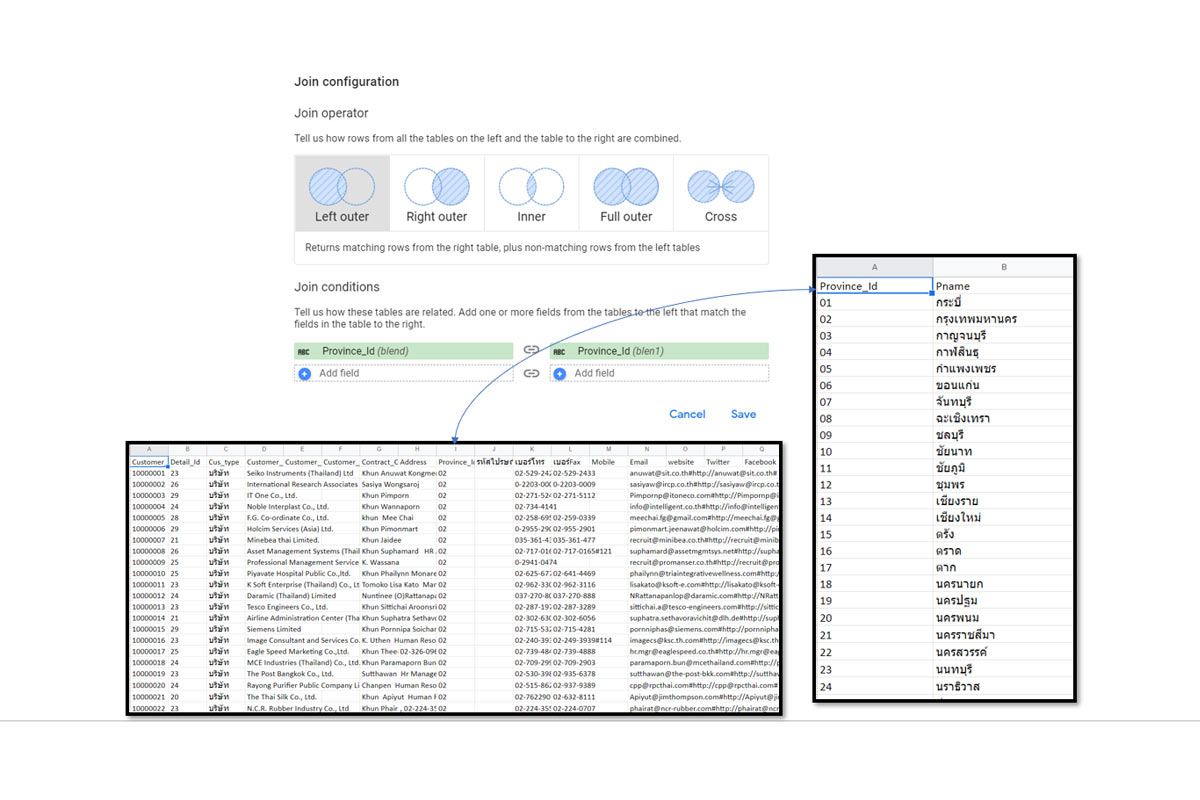1200x800 pixels.
Task: Select Province_Id header cell in province sheet
Action: pyautogui.click(x=875, y=286)
